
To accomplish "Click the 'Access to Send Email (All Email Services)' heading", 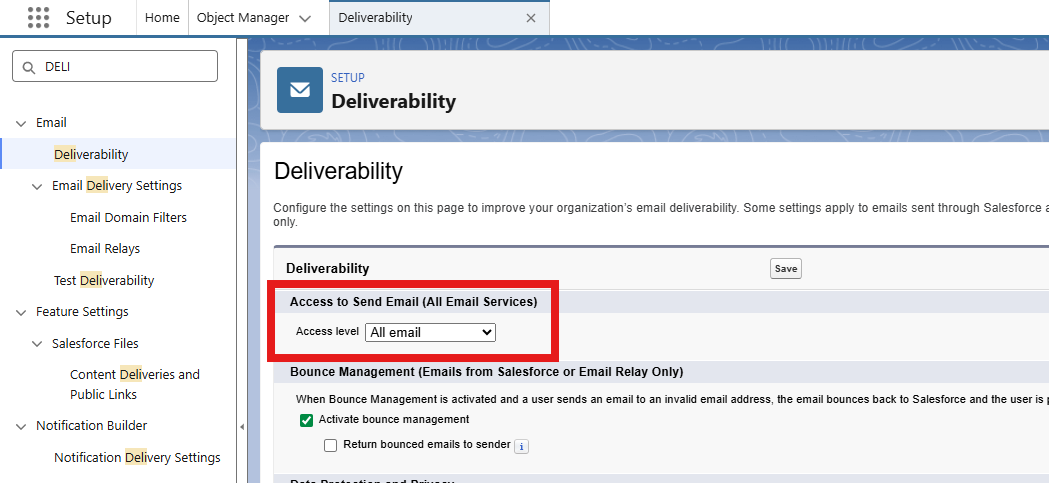I will [413, 302].
